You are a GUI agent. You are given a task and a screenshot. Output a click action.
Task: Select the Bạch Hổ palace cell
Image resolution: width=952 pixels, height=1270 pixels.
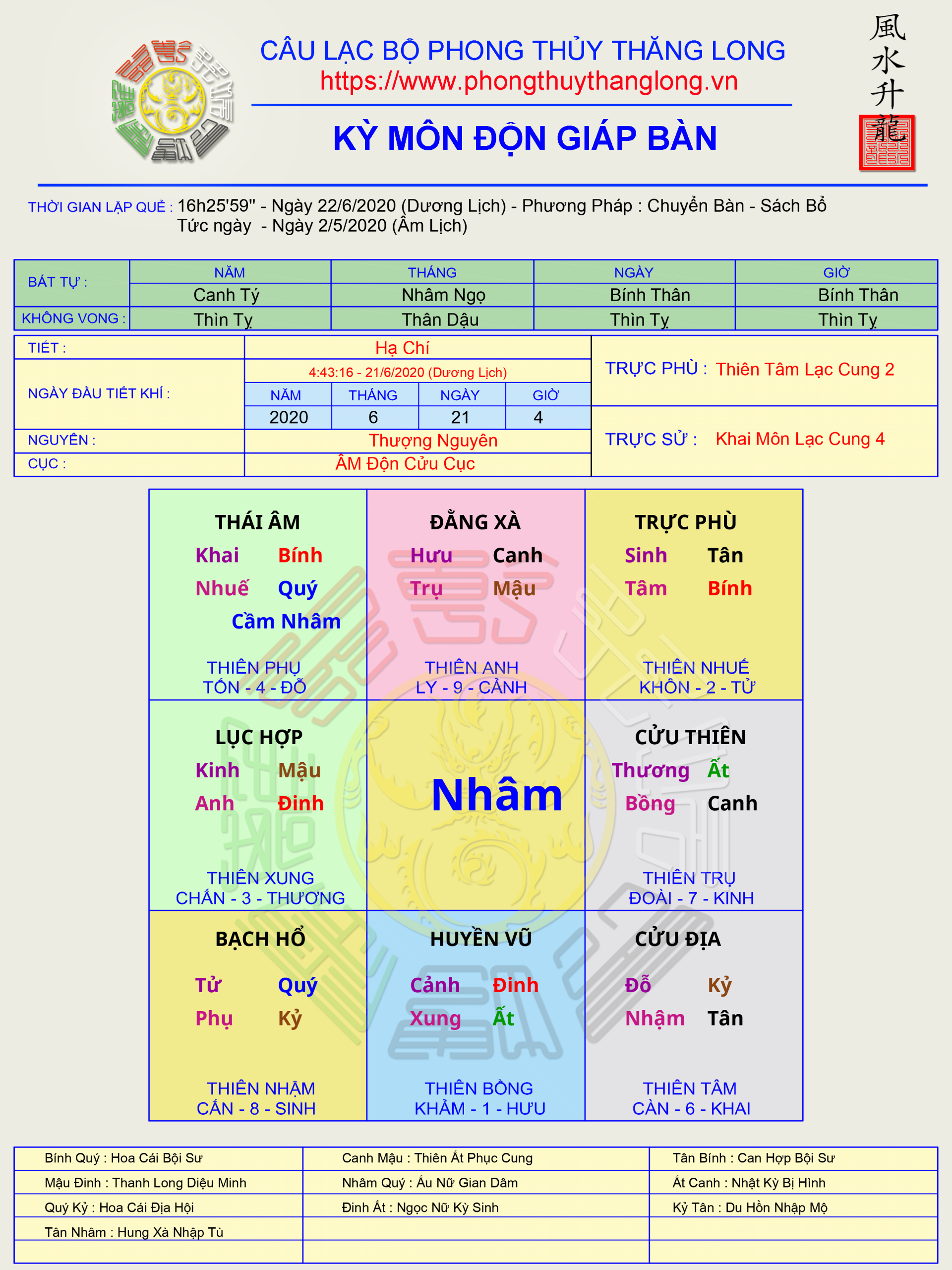pyautogui.click(x=258, y=1015)
